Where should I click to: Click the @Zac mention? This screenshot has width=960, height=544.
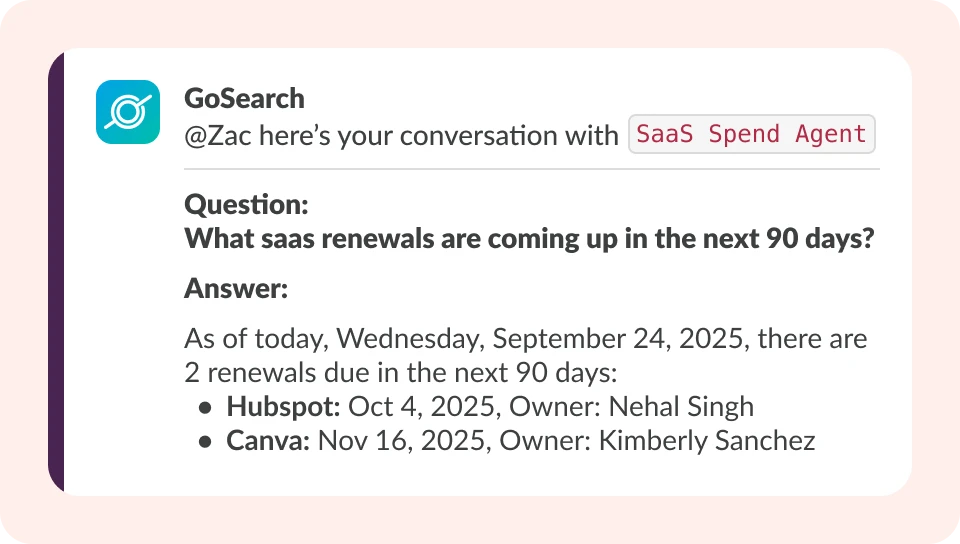click(218, 135)
